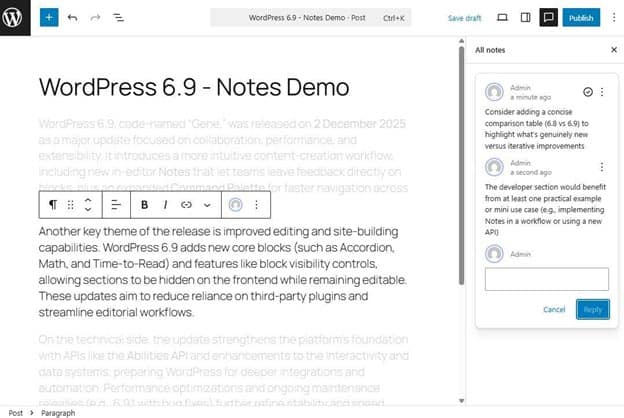This screenshot has height=418, width=624.
Task: Click the editor vertical scrollbar thumb
Action: coord(461,166)
